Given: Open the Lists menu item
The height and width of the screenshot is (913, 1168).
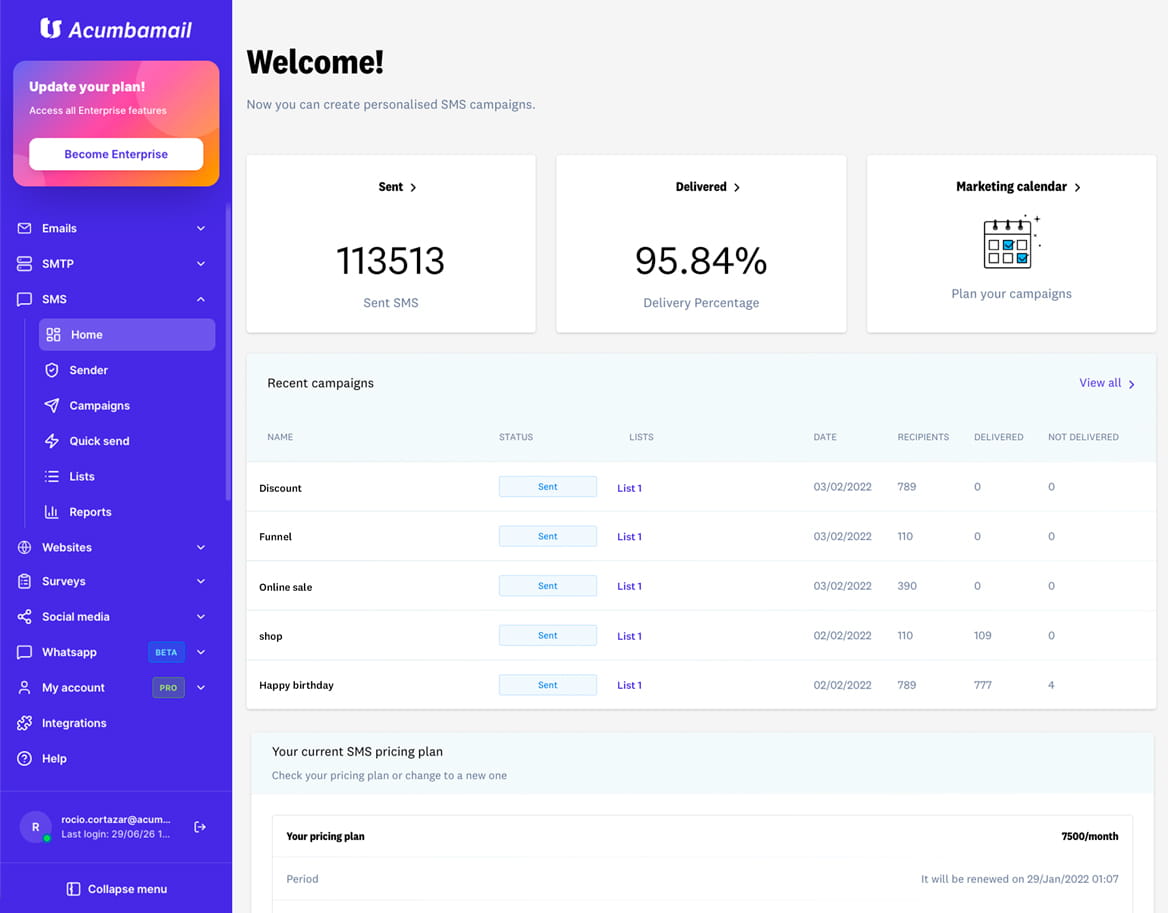Looking at the screenshot, I should click(82, 477).
